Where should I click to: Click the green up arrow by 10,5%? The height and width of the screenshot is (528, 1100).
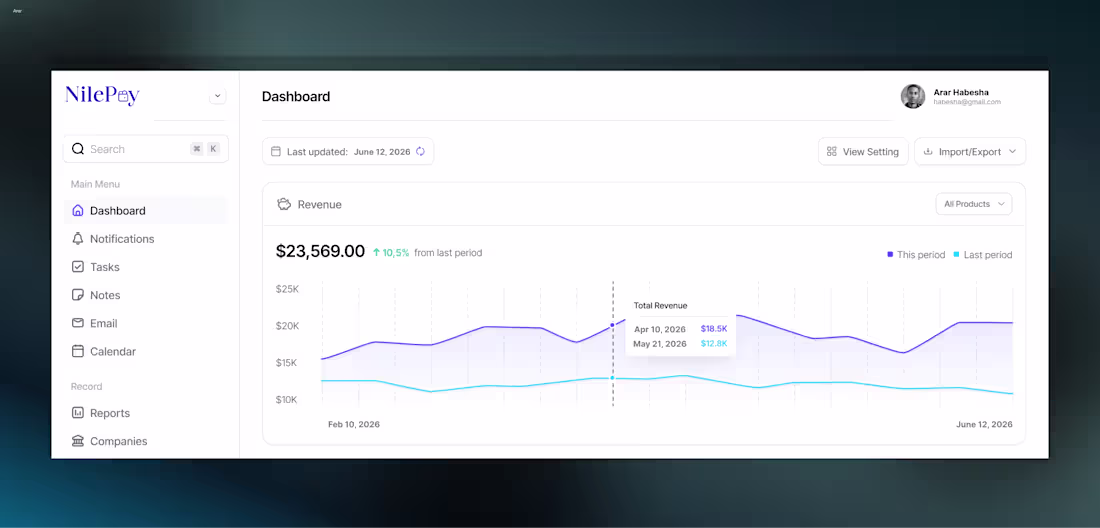377,252
